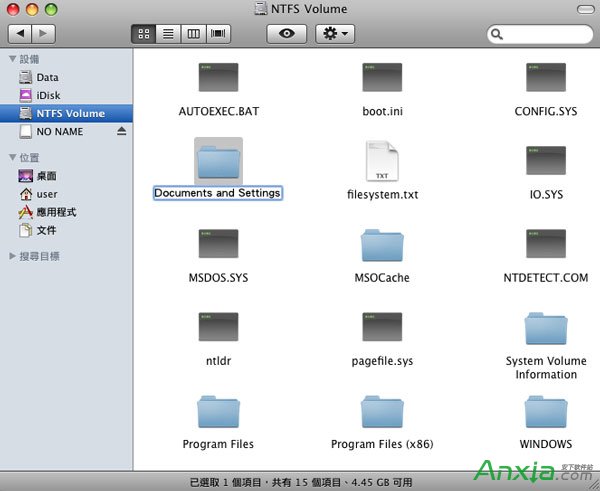Select the pagefile.sys file icon
600x491 pixels.
[x=382, y=327]
